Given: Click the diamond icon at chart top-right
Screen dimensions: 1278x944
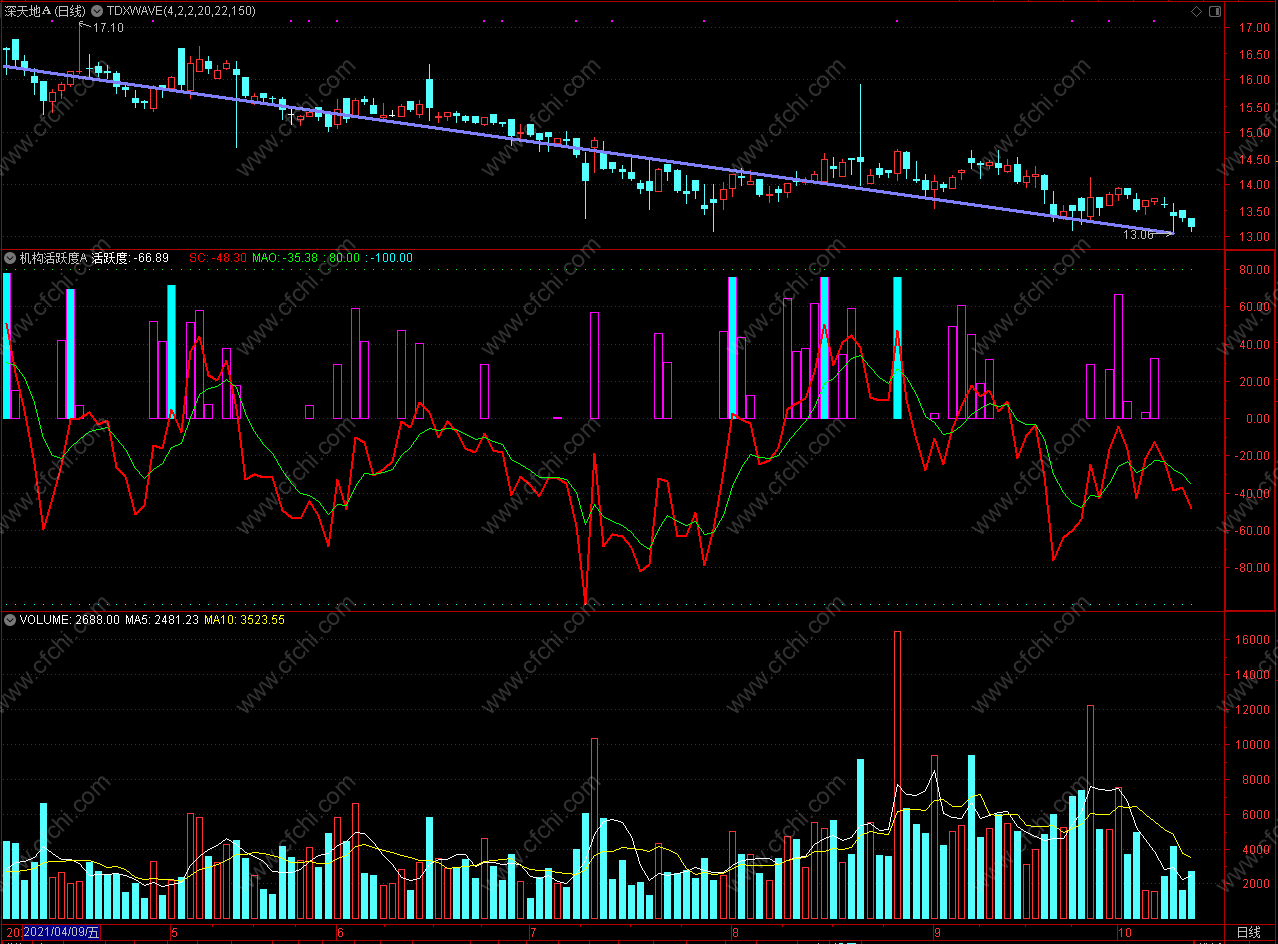Looking at the screenshot, I should (x=1197, y=11).
